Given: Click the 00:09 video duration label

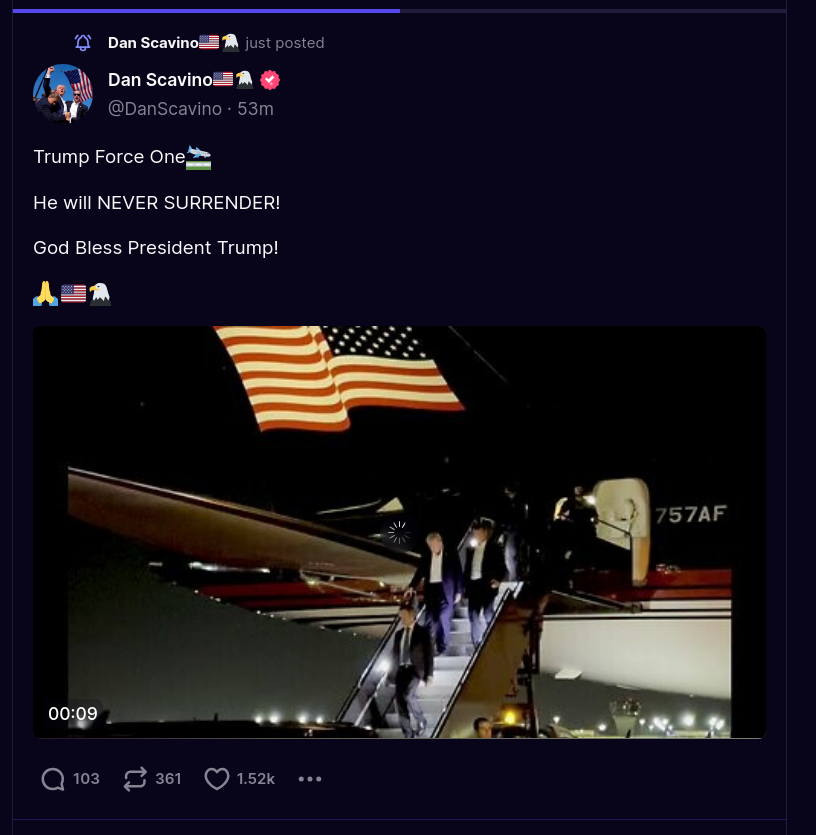Looking at the screenshot, I should tap(73, 714).
